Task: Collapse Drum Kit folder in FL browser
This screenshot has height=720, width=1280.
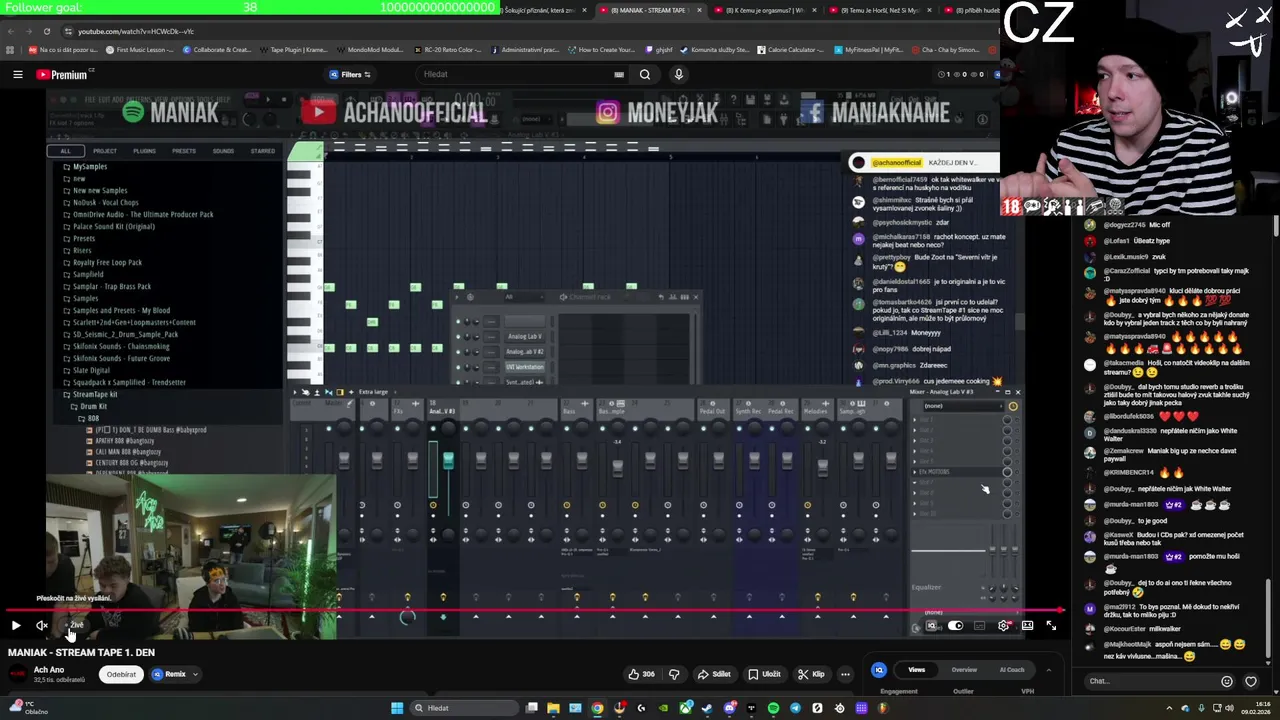Action: tap(90, 406)
